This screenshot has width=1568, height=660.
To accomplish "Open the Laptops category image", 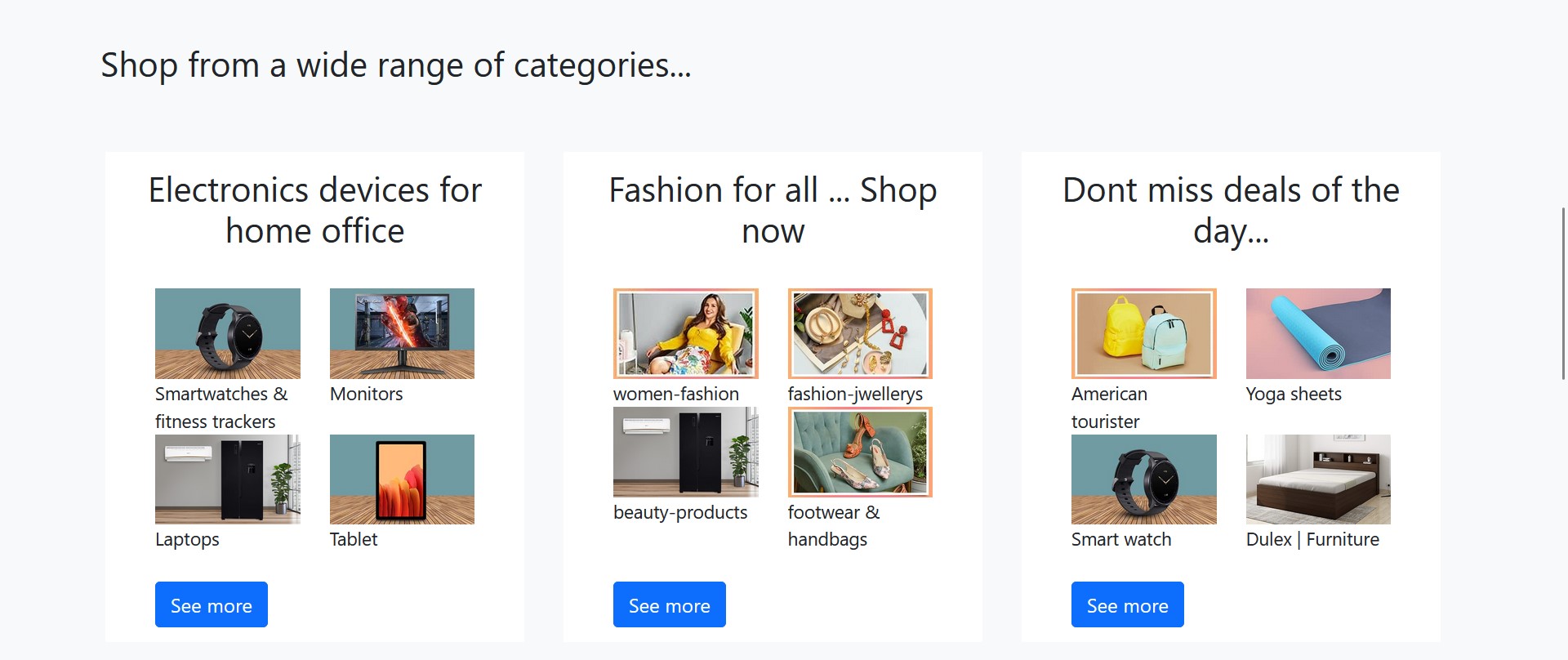I will 228,479.
